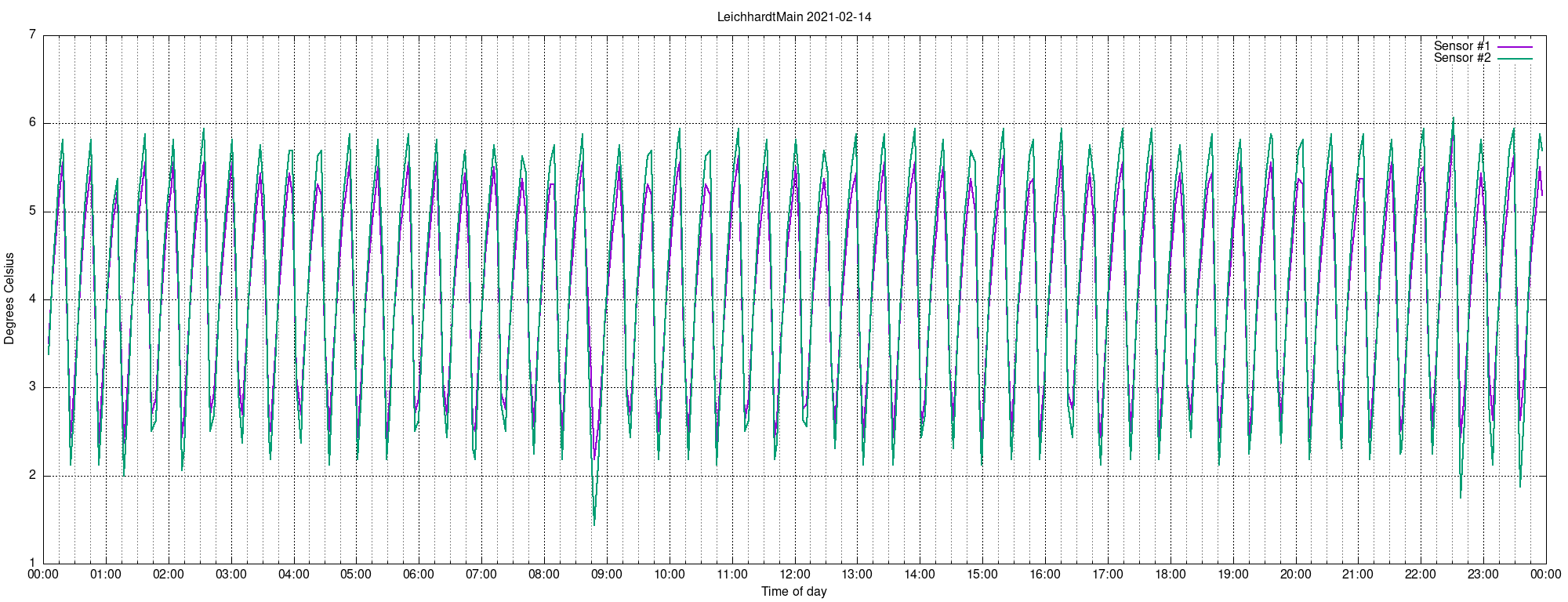Click the Sensor #1 purple legend line
The image size is (1568, 602).
(x=1515, y=46)
